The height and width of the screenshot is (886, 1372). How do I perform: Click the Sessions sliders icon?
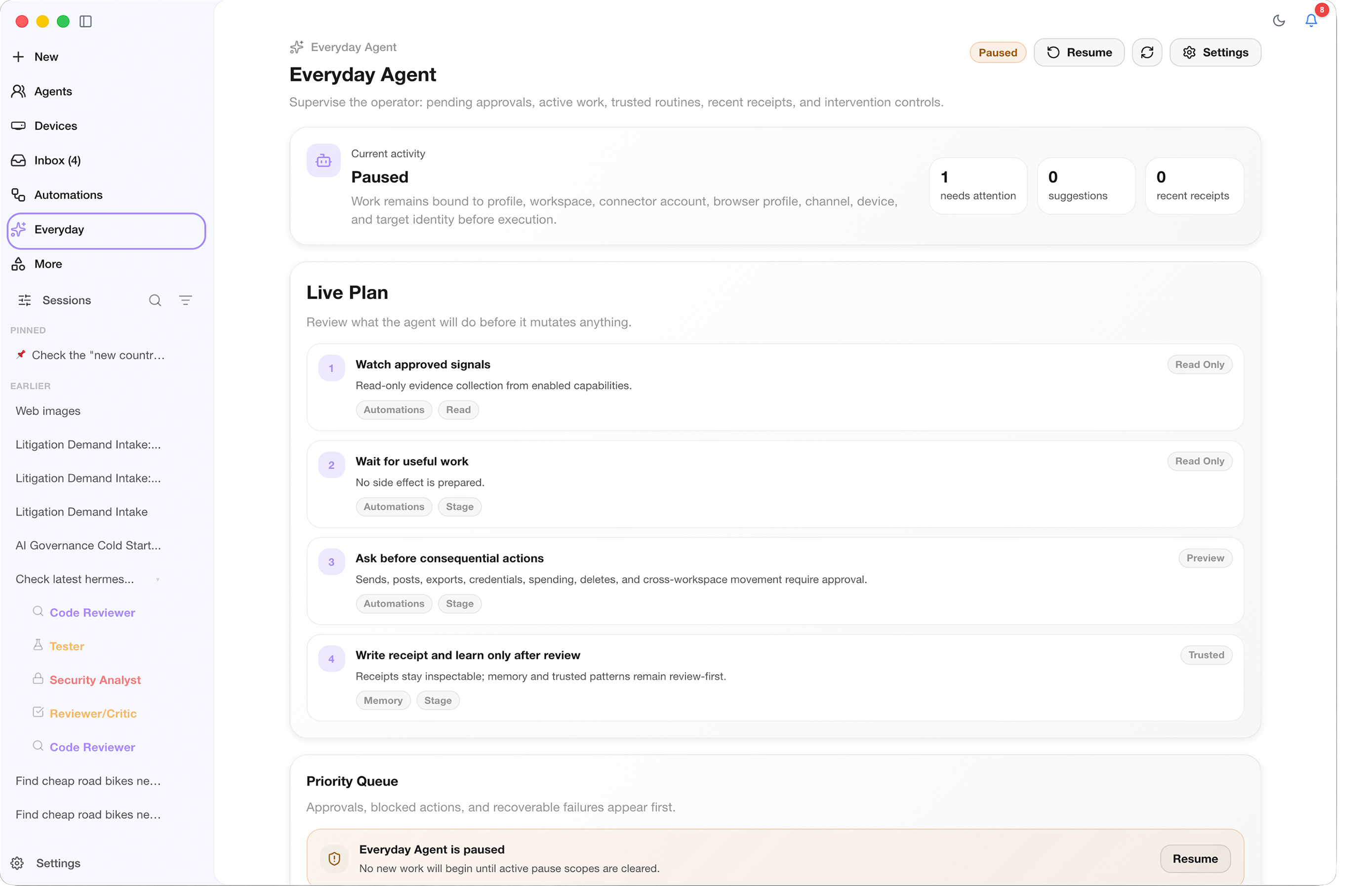(25, 300)
